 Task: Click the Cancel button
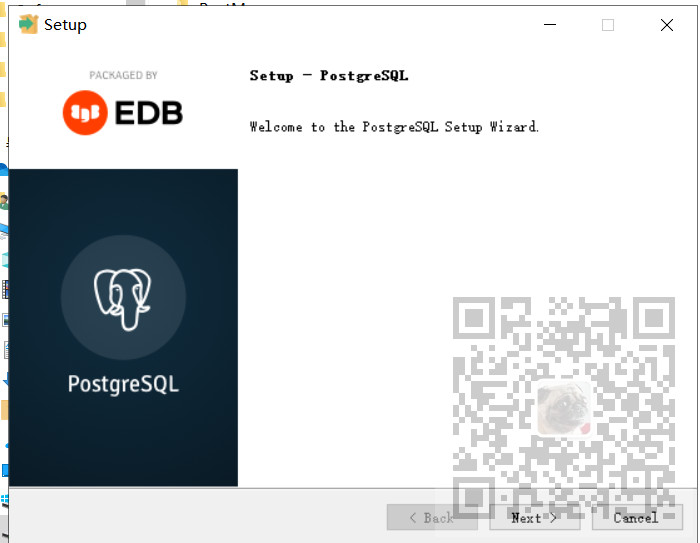637,518
